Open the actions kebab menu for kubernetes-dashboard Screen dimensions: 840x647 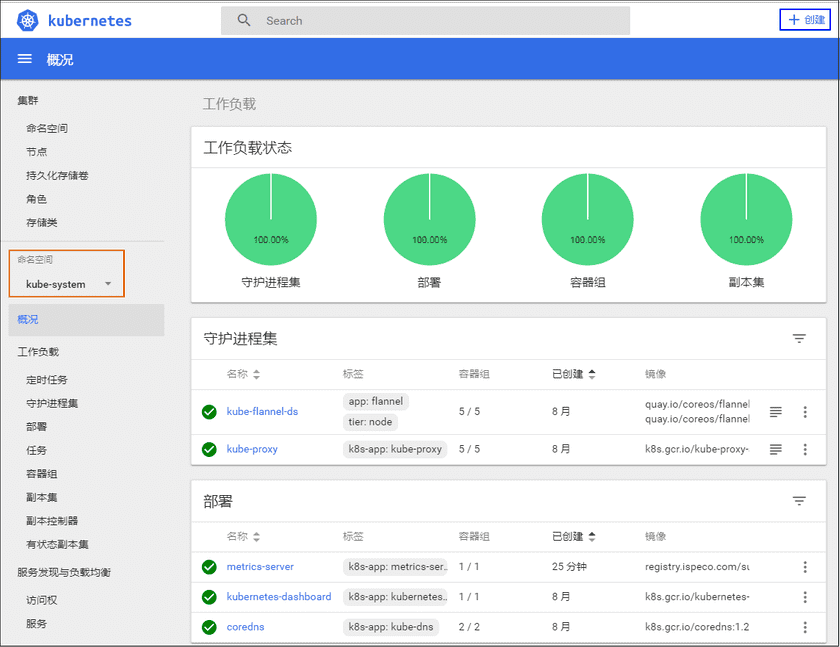pos(806,597)
